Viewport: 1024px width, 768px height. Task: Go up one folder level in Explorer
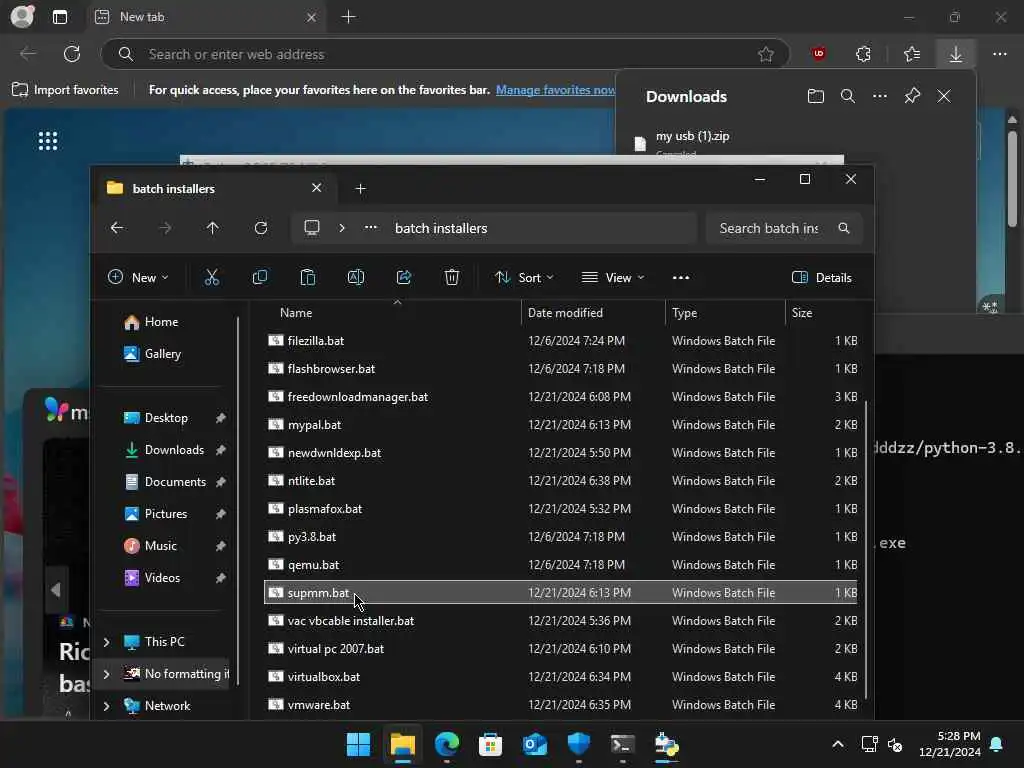pyautogui.click(x=212, y=228)
